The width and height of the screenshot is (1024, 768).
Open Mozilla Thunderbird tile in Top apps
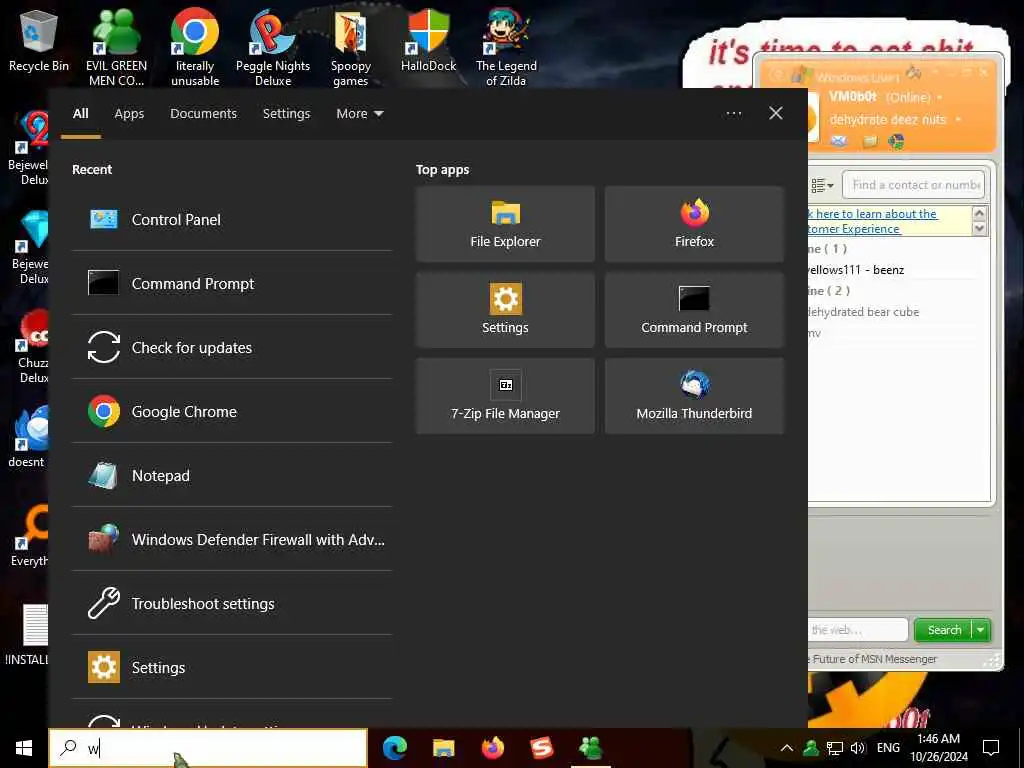click(x=694, y=396)
